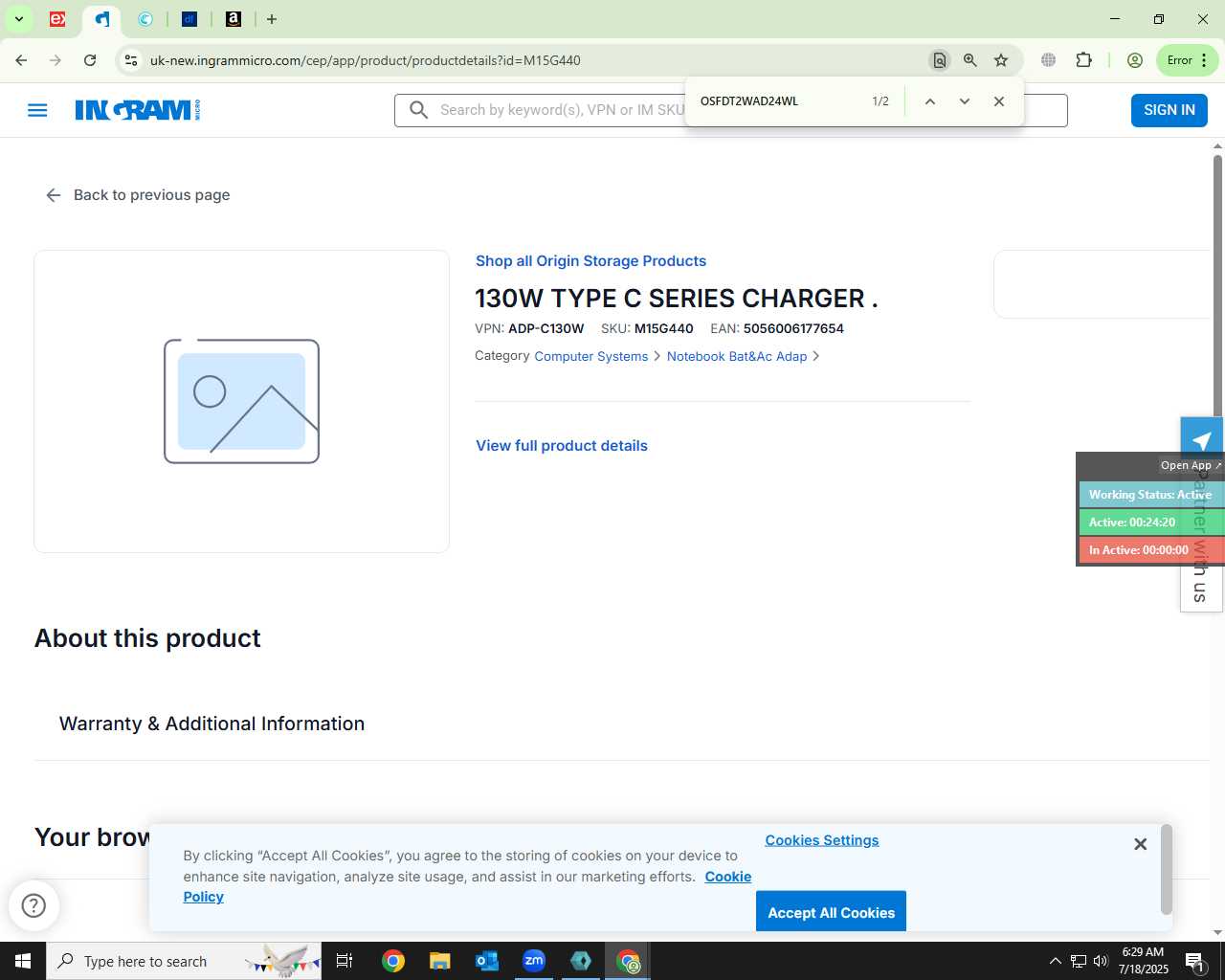Open the Chrome profile icon

tap(1135, 60)
